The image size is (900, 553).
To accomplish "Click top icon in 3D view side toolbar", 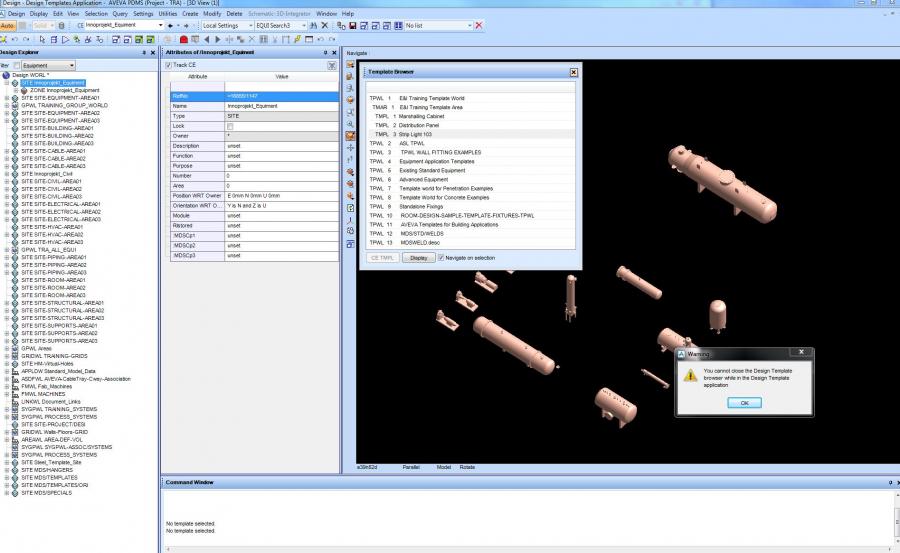I will pyautogui.click(x=350, y=65).
